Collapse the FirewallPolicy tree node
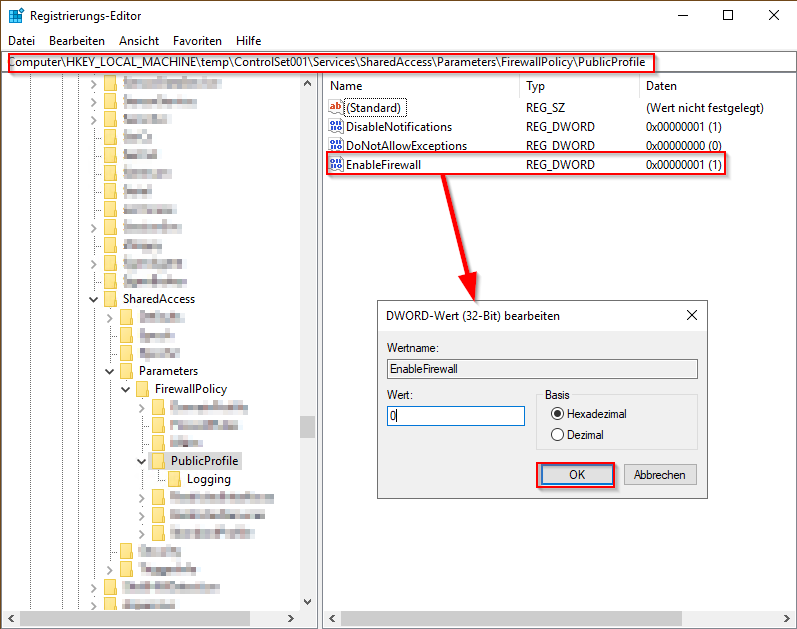The width and height of the screenshot is (797, 629). tap(126, 390)
